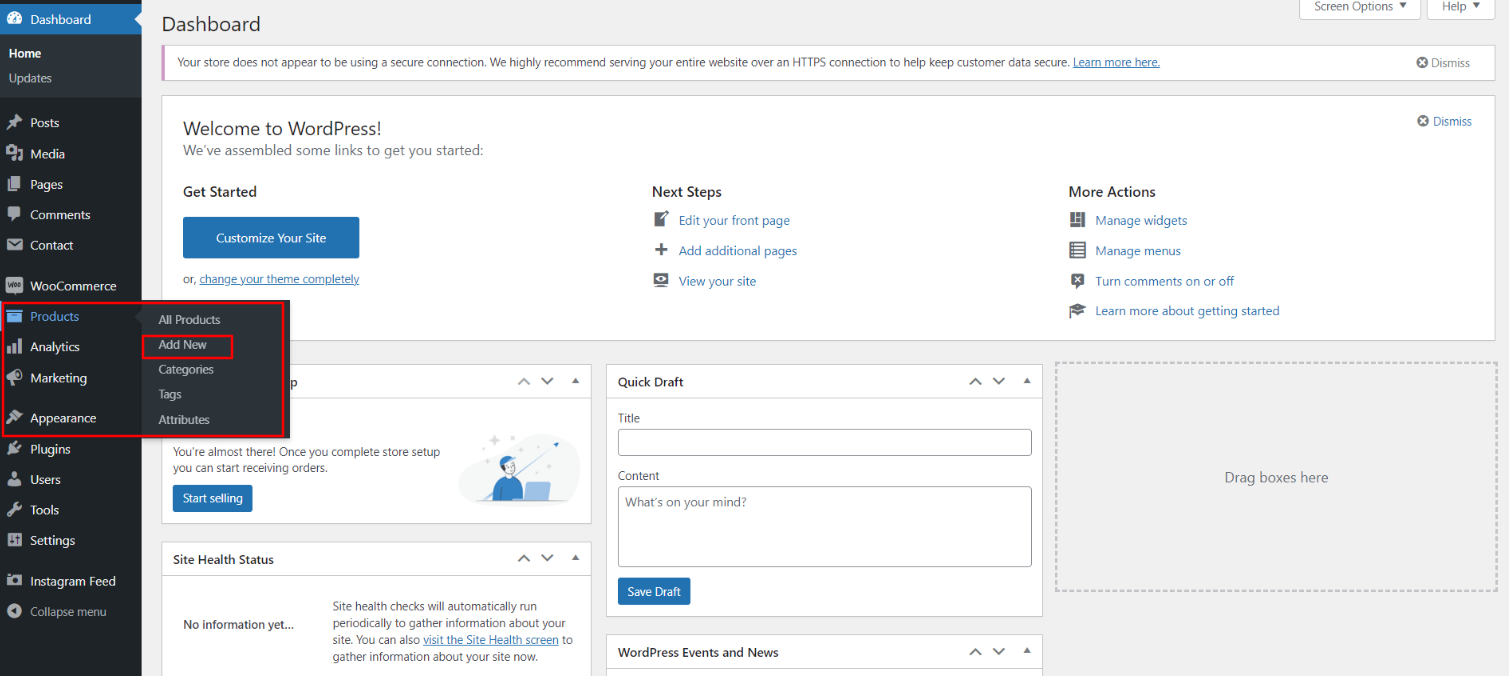Expand the Screen Options dropdown
The width and height of the screenshot is (1509, 676).
coord(1359,7)
